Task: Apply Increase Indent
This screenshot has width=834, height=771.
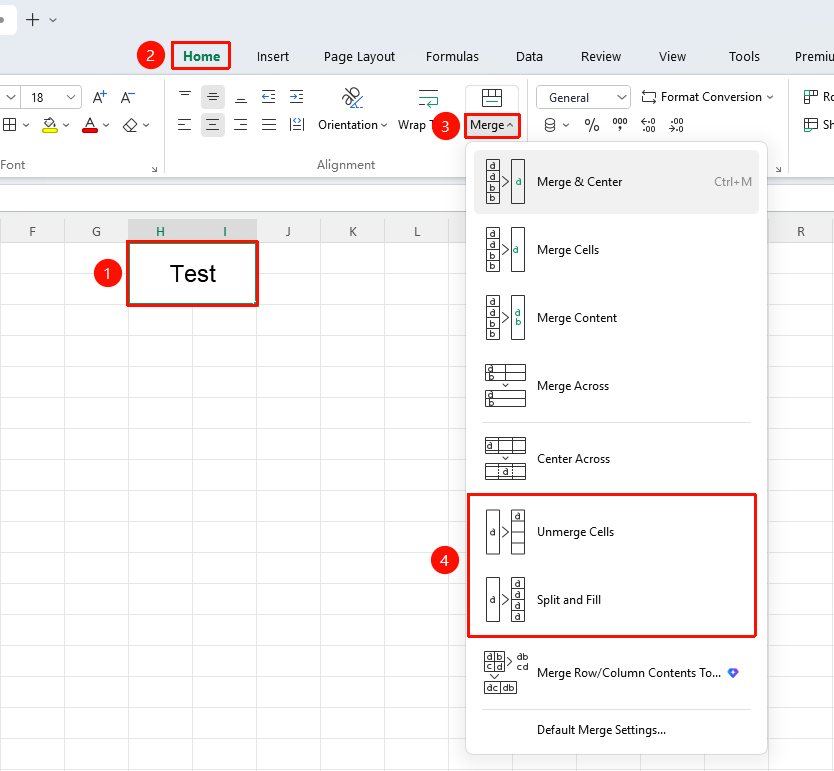Action: (296, 97)
